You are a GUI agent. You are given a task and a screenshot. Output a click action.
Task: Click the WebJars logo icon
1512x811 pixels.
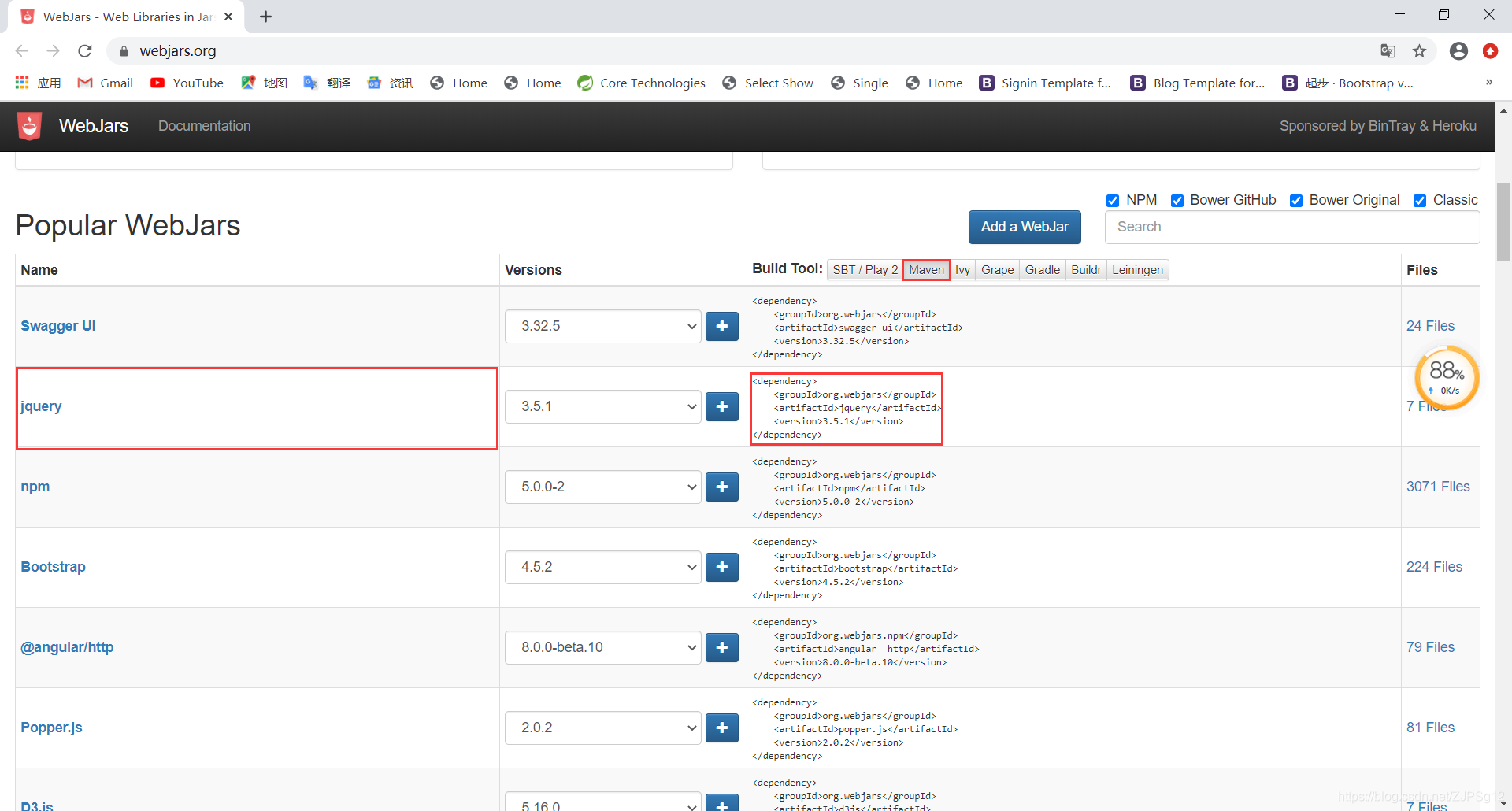pos(29,126)
